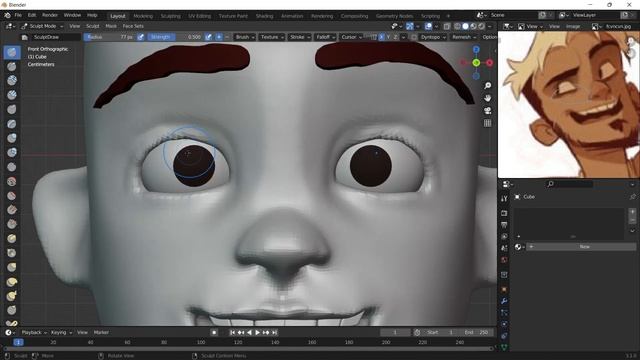640x360 pixels.
Task: Adjust the brush Strength slider
Action: click(x=175, y=37)
